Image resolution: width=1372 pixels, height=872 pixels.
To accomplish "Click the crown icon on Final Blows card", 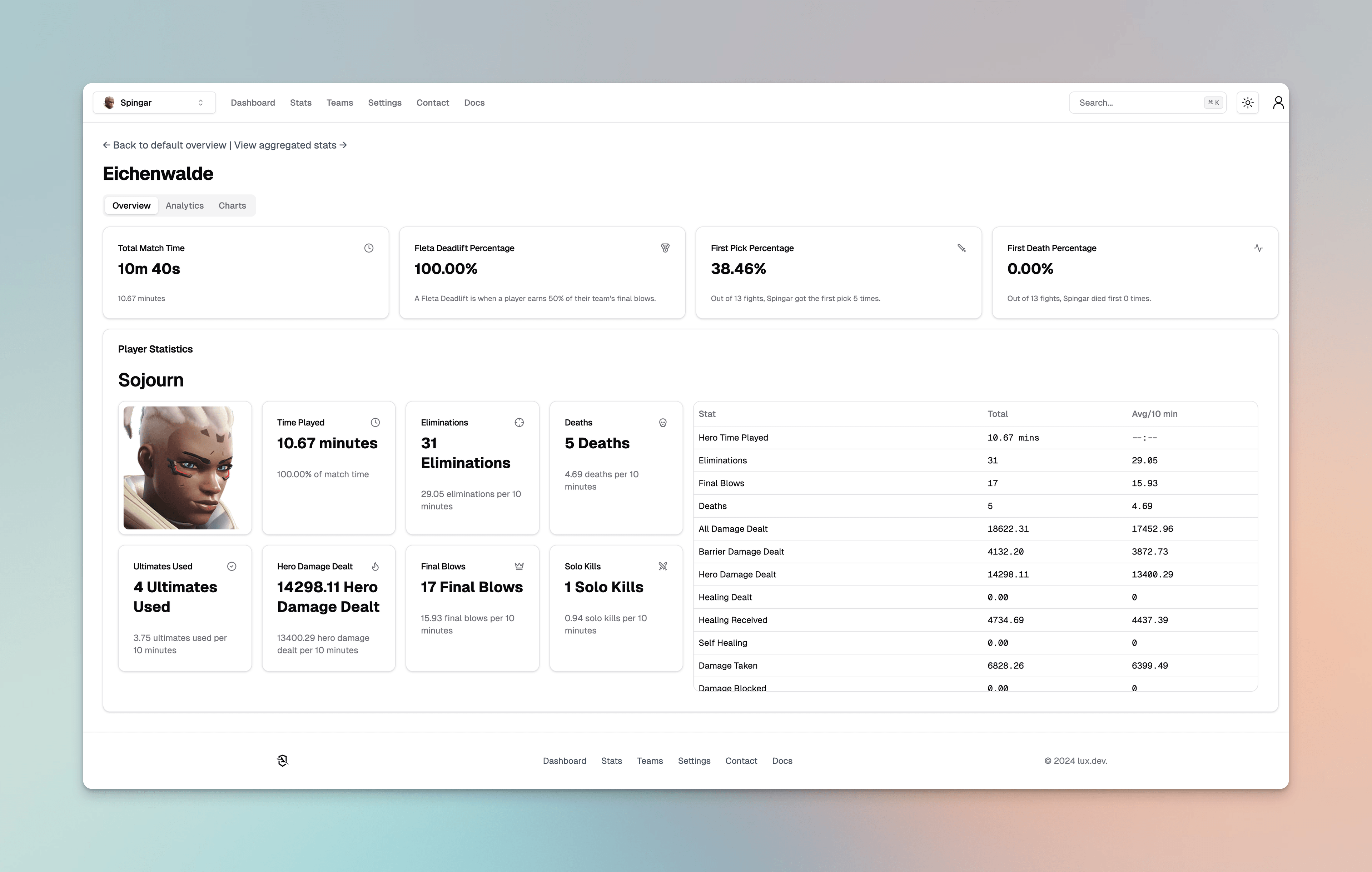I will click(x=519, y=566).
